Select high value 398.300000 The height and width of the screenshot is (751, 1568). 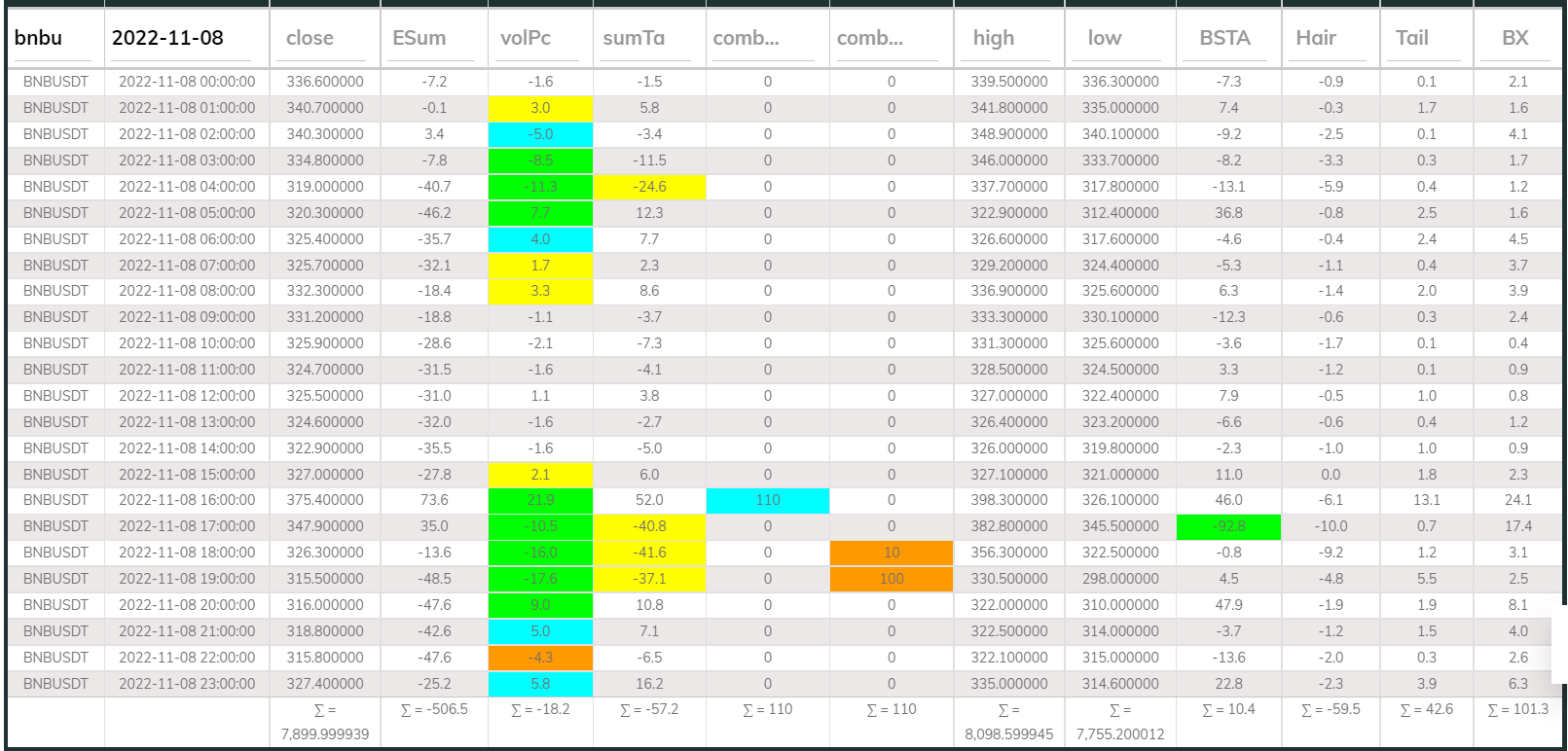[x=1009, y=500]
